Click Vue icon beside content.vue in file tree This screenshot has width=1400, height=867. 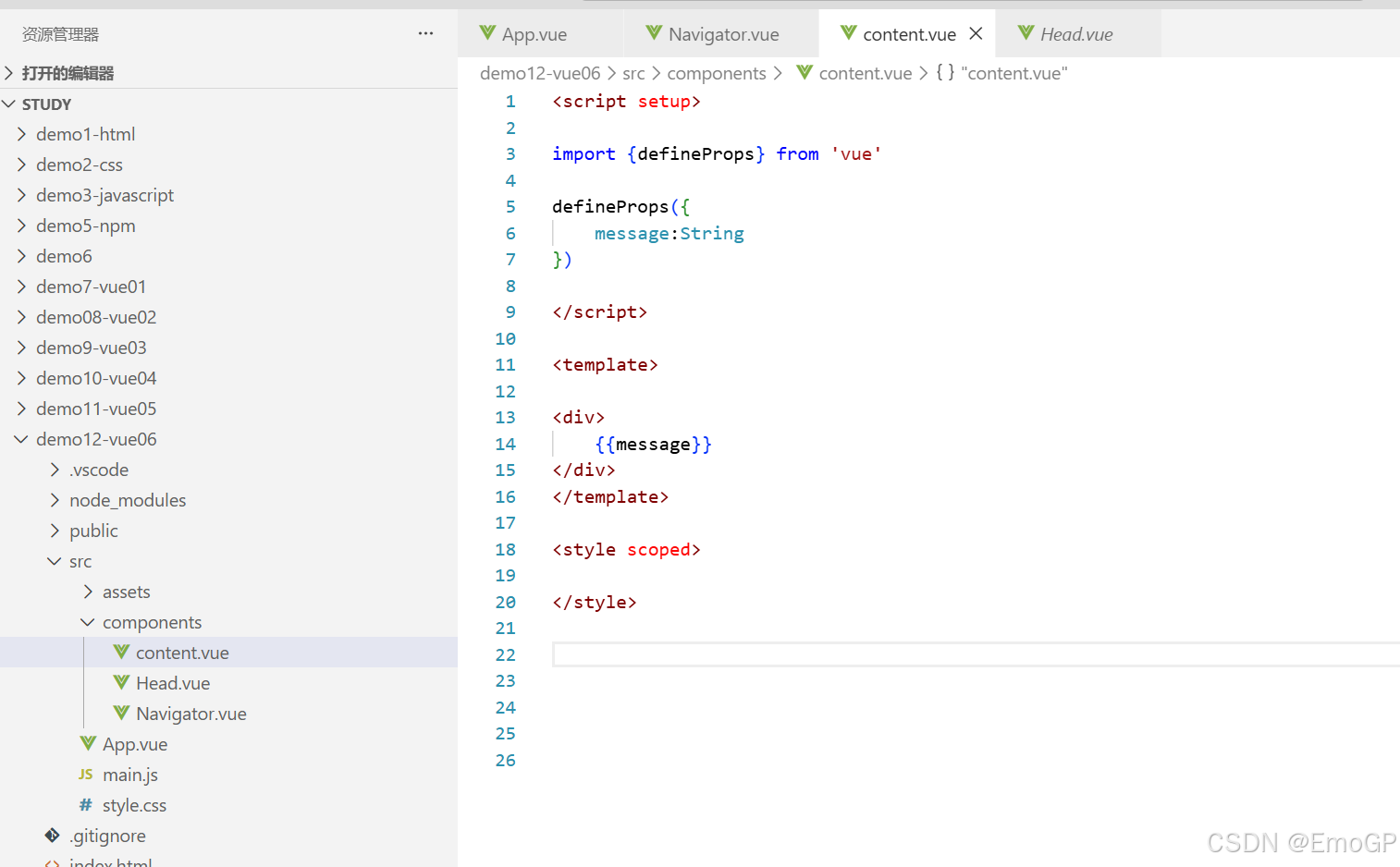(x=121, y=652)
